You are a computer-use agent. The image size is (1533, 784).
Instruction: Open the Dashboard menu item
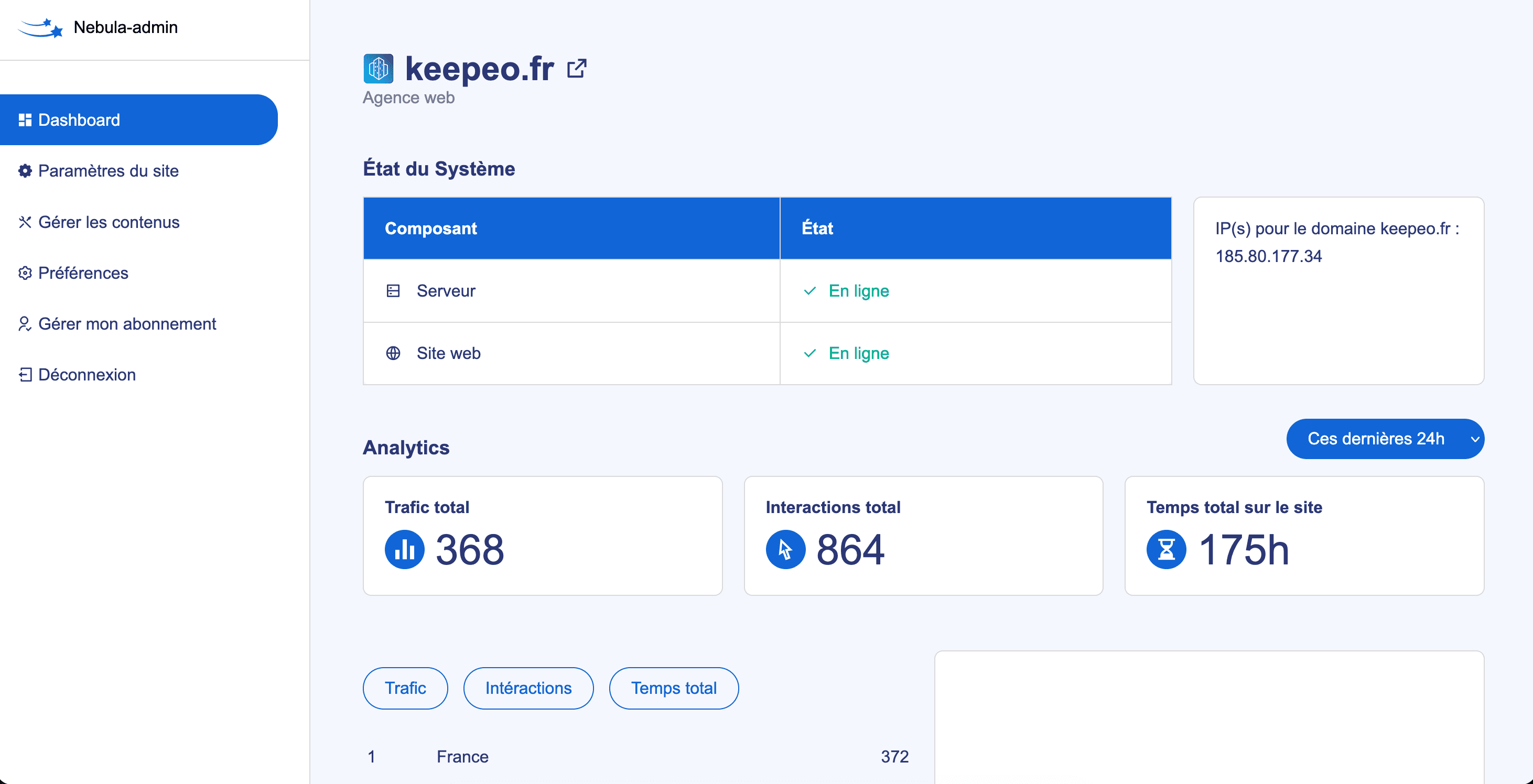138,119
